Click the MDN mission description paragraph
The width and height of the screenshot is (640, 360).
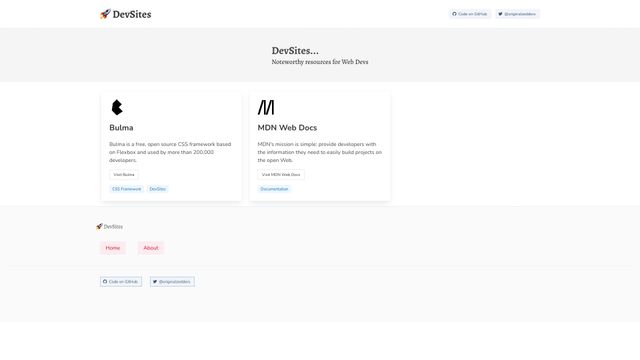[320, 152]
